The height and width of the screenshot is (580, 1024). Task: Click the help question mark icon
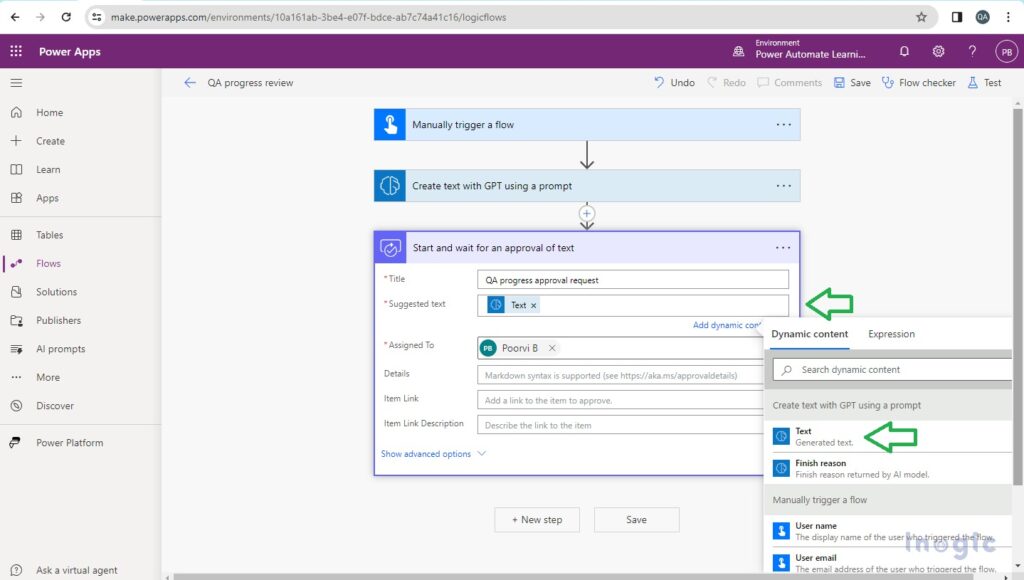[972, 52]
